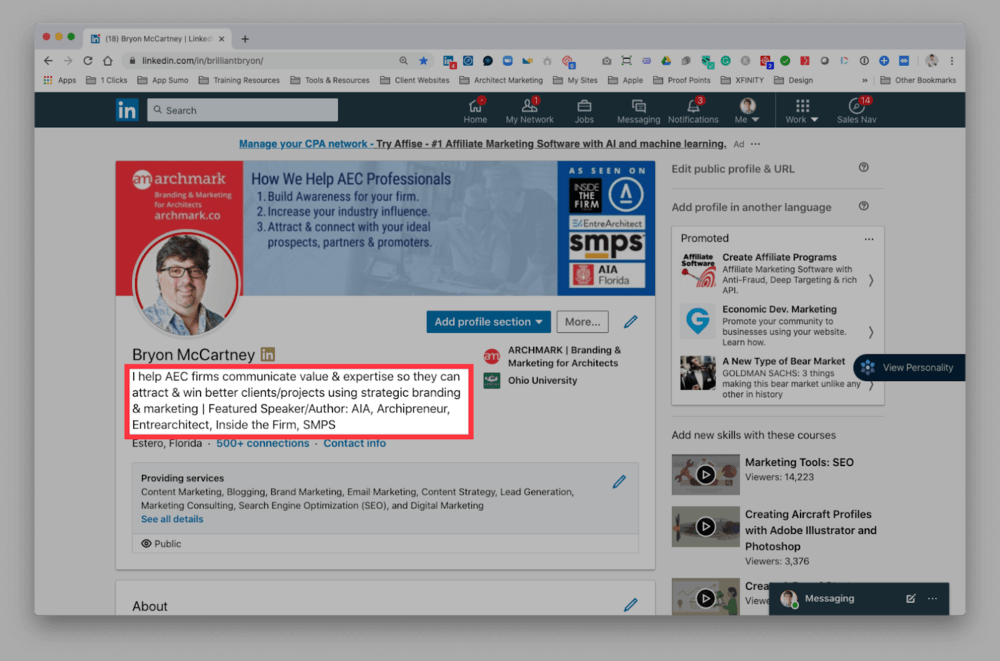Click the View Personality button
The image size is (1000, 661).
pos(909,368)
